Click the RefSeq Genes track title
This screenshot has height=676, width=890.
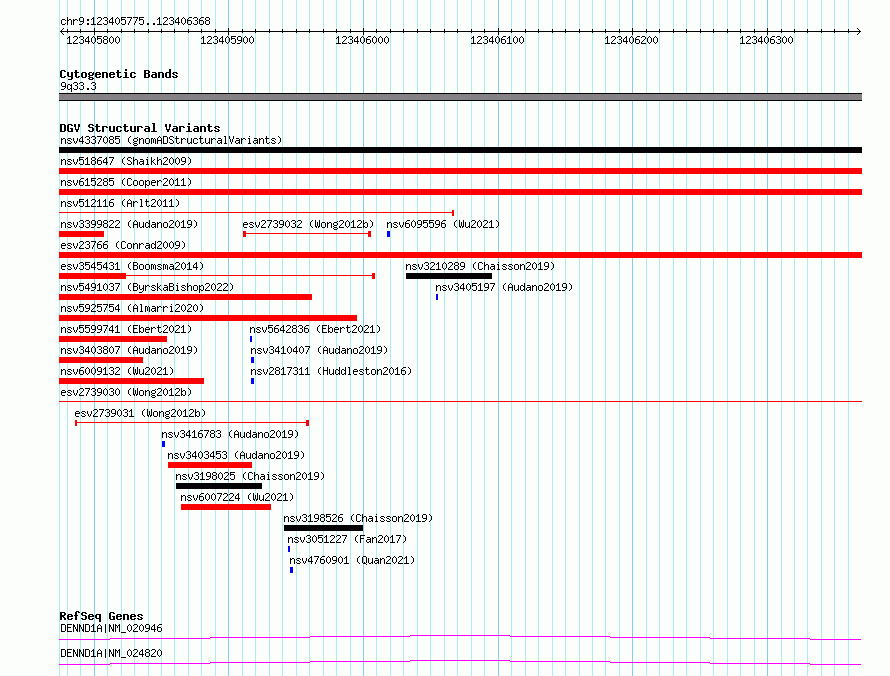click(101, 616)
